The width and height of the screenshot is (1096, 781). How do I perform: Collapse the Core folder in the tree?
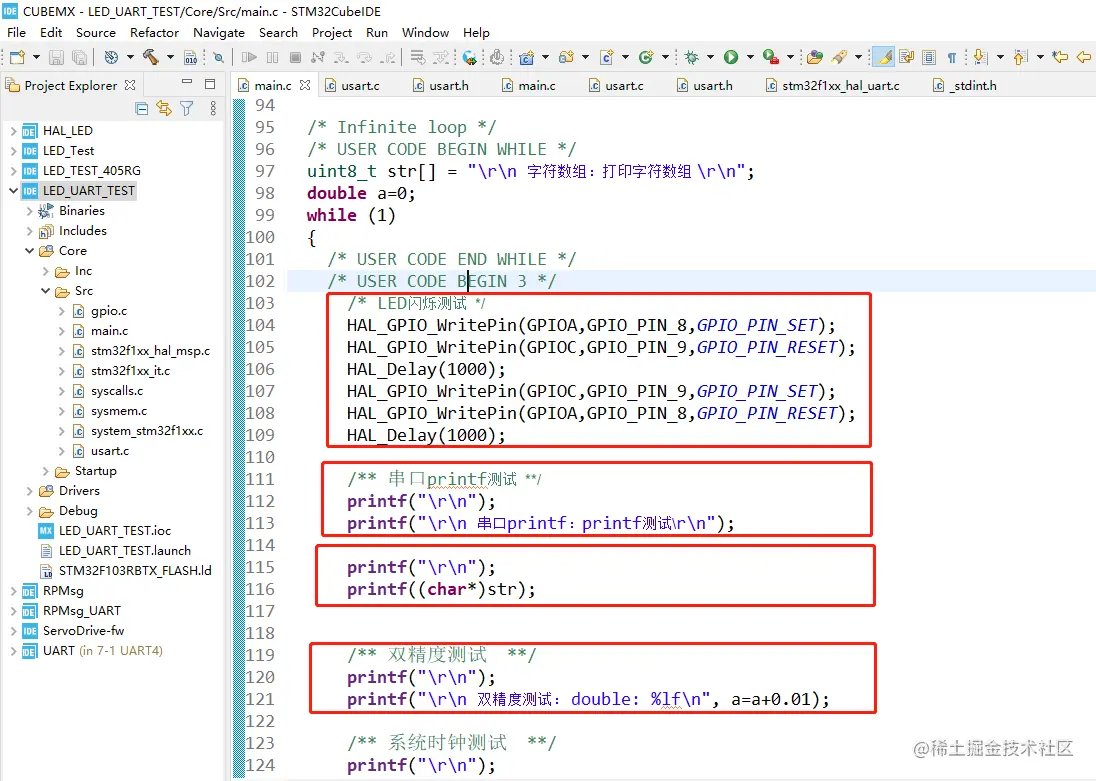[29, 250]
